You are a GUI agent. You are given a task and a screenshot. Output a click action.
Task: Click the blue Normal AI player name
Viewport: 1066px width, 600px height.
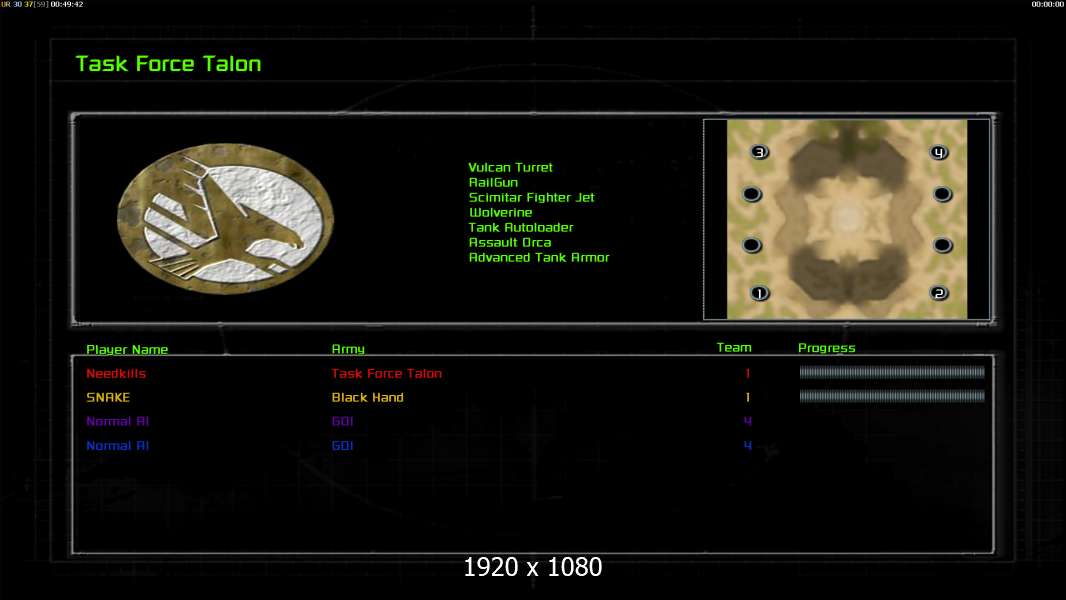click(x=118, y=446)
